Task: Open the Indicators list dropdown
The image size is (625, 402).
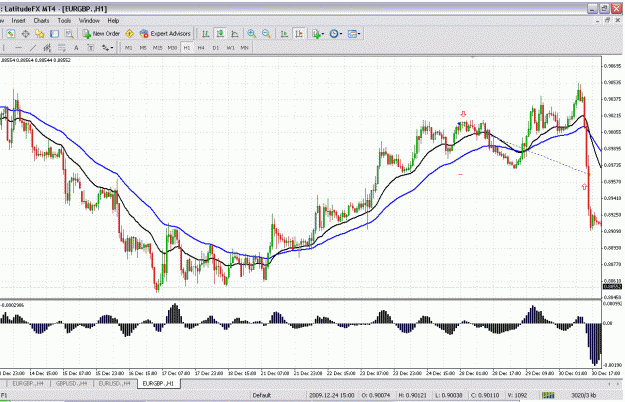Action: [318, 34]
